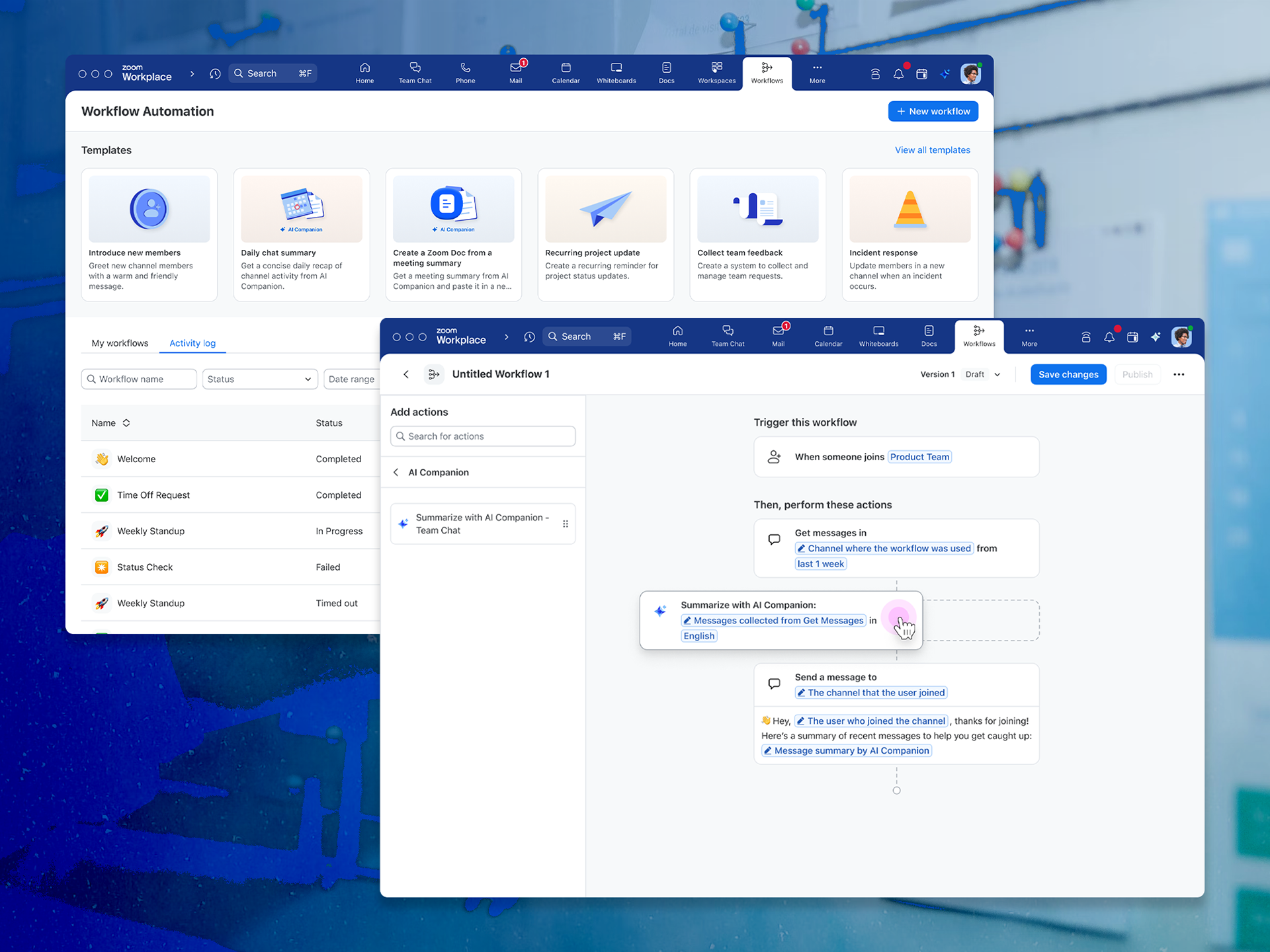Image resolution: width=1270 pixels, height=952 pixels.
Task: Open the Date range filter
Action: tap(352, 379)
